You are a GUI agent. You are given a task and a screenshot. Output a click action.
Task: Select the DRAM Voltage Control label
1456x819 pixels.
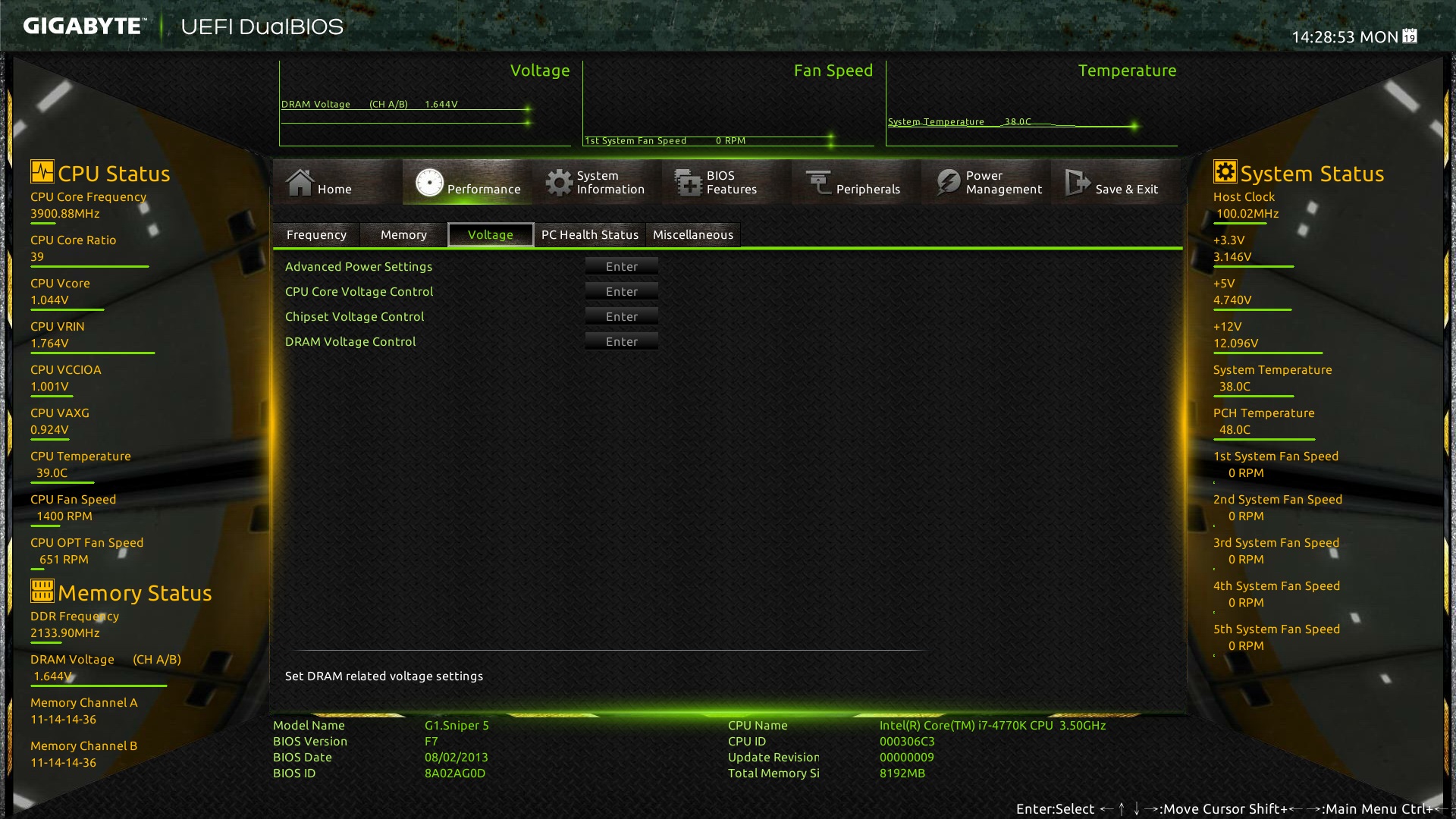[350, 342]
